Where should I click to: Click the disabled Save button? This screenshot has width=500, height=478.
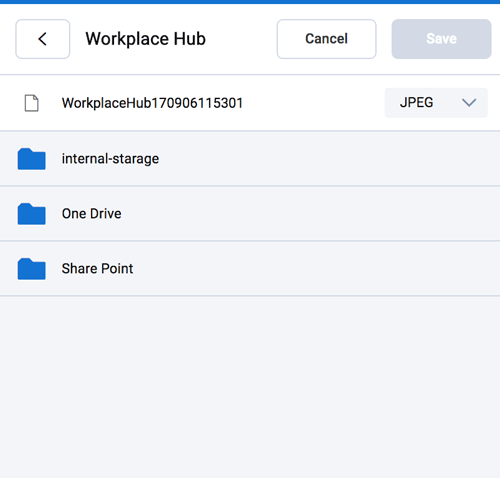click(x=441, y=39)
